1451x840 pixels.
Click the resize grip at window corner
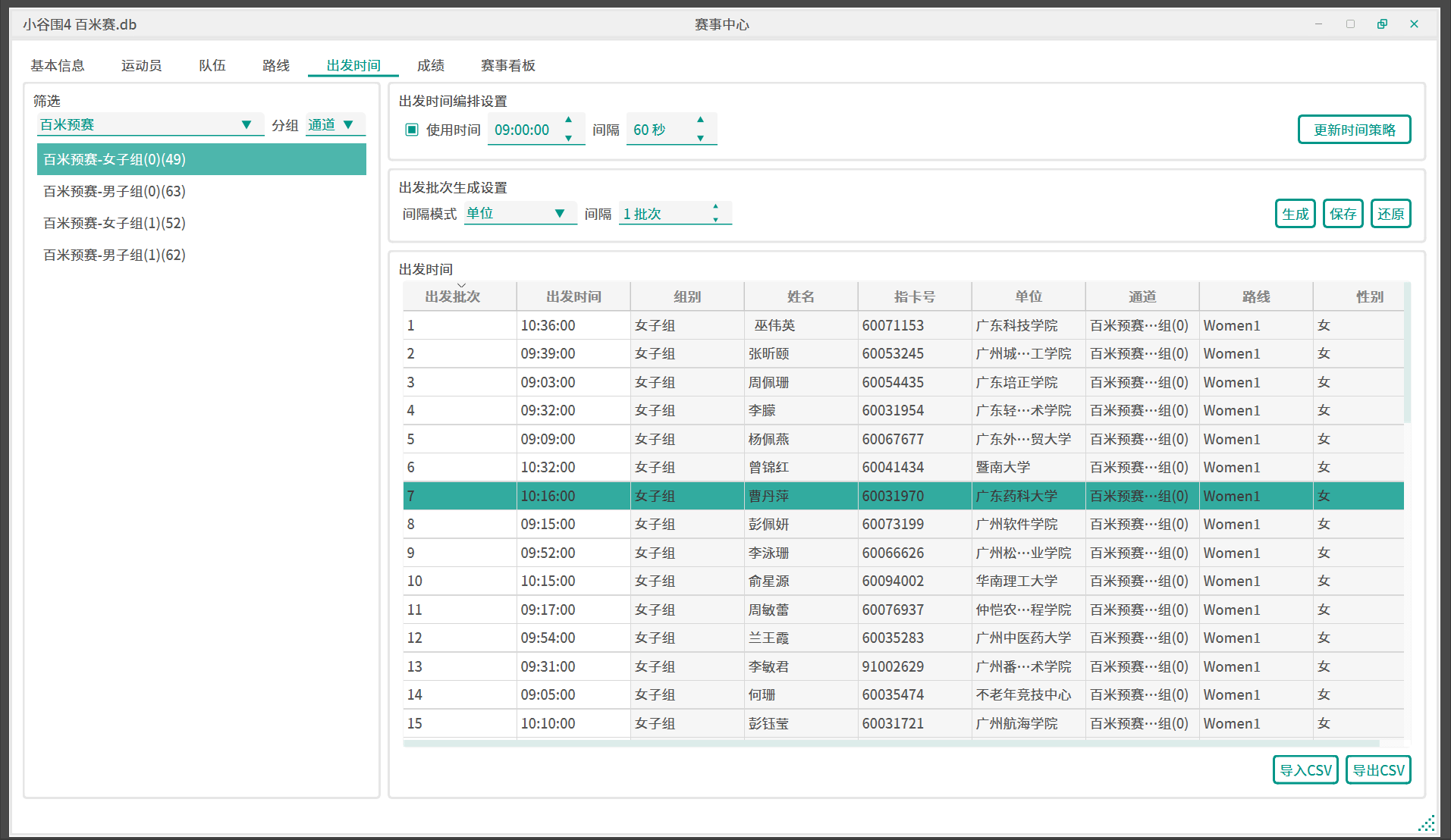(1426, 823)
